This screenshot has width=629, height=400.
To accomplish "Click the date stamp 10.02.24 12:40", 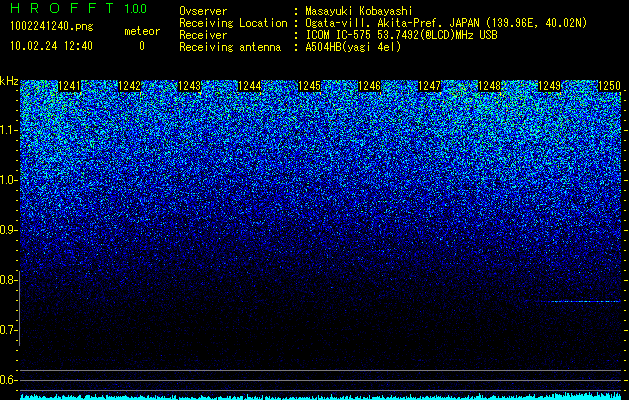I will (51, 46).
